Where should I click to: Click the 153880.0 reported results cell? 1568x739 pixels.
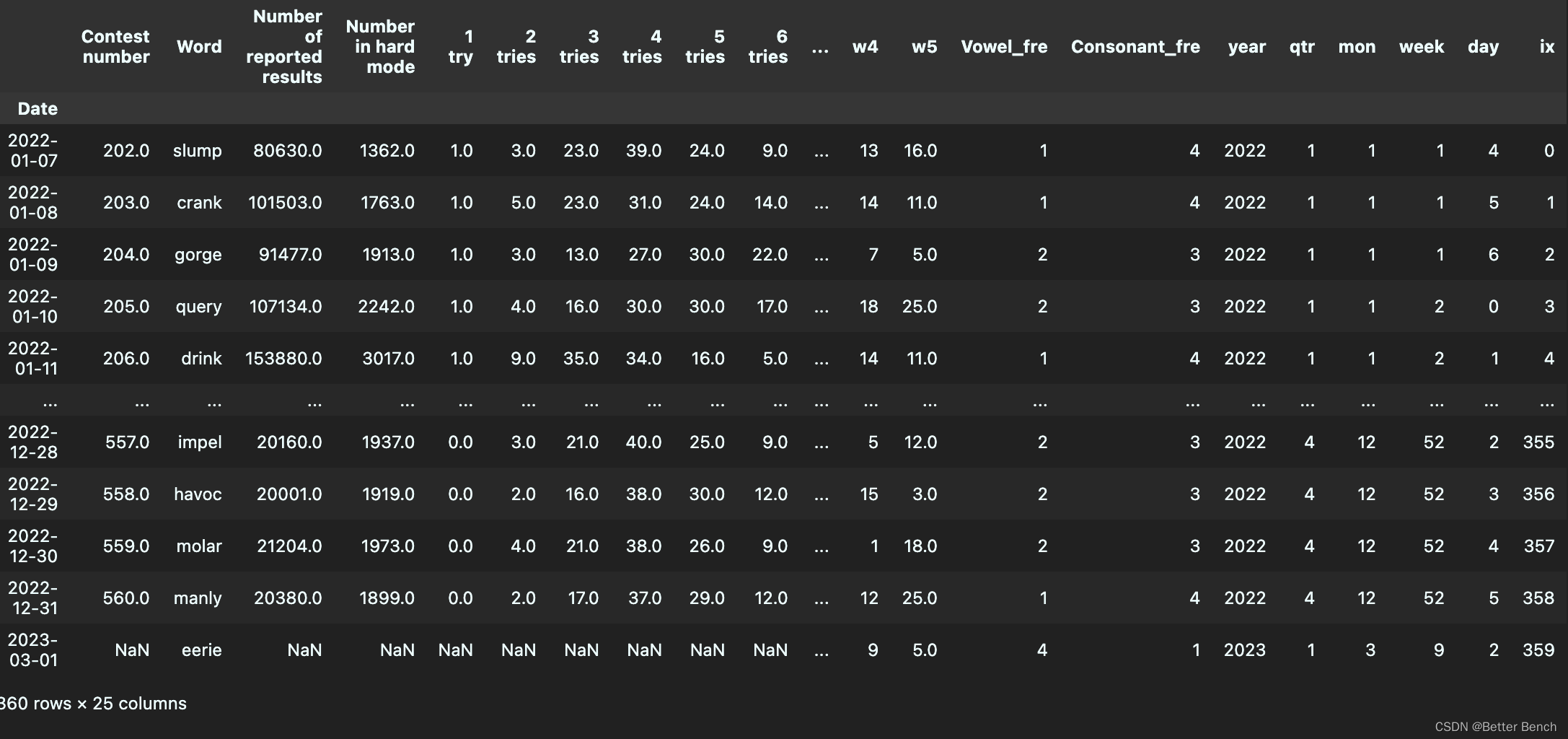click(283, 359)
